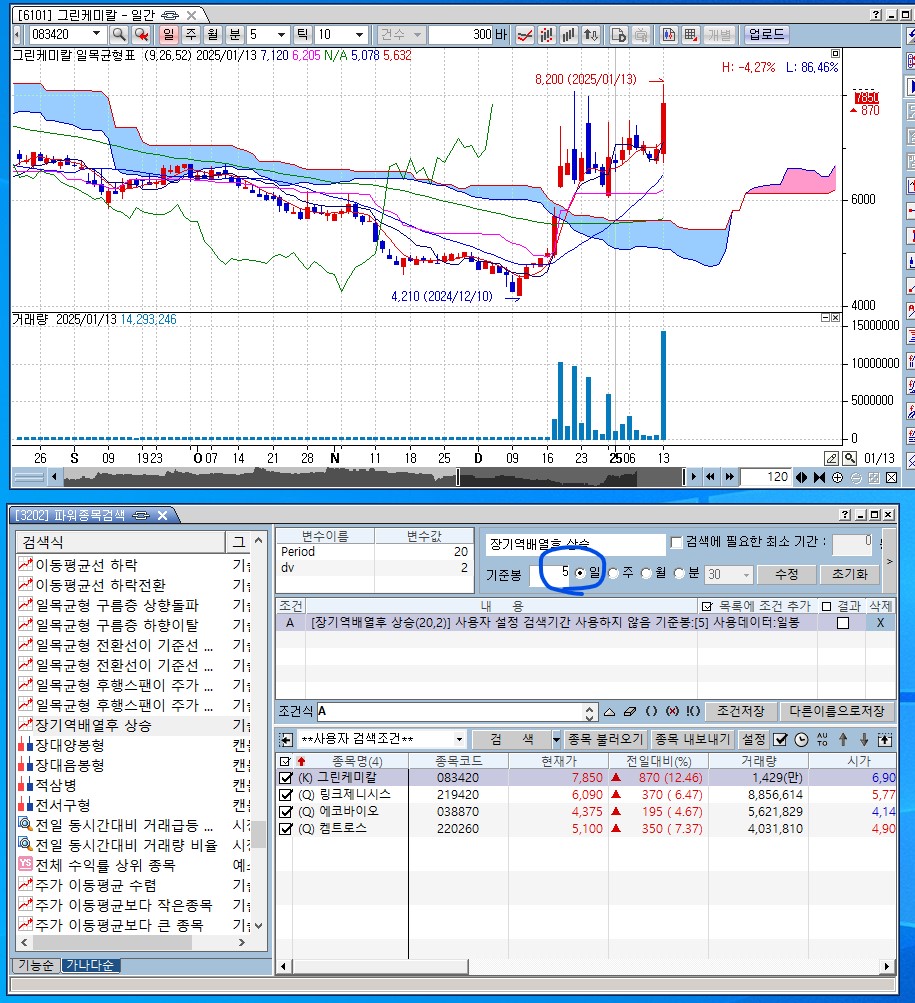915x1003 pixels.
Task: Click the chart zoom magnifier icon below chart
Action: point(849,458)
